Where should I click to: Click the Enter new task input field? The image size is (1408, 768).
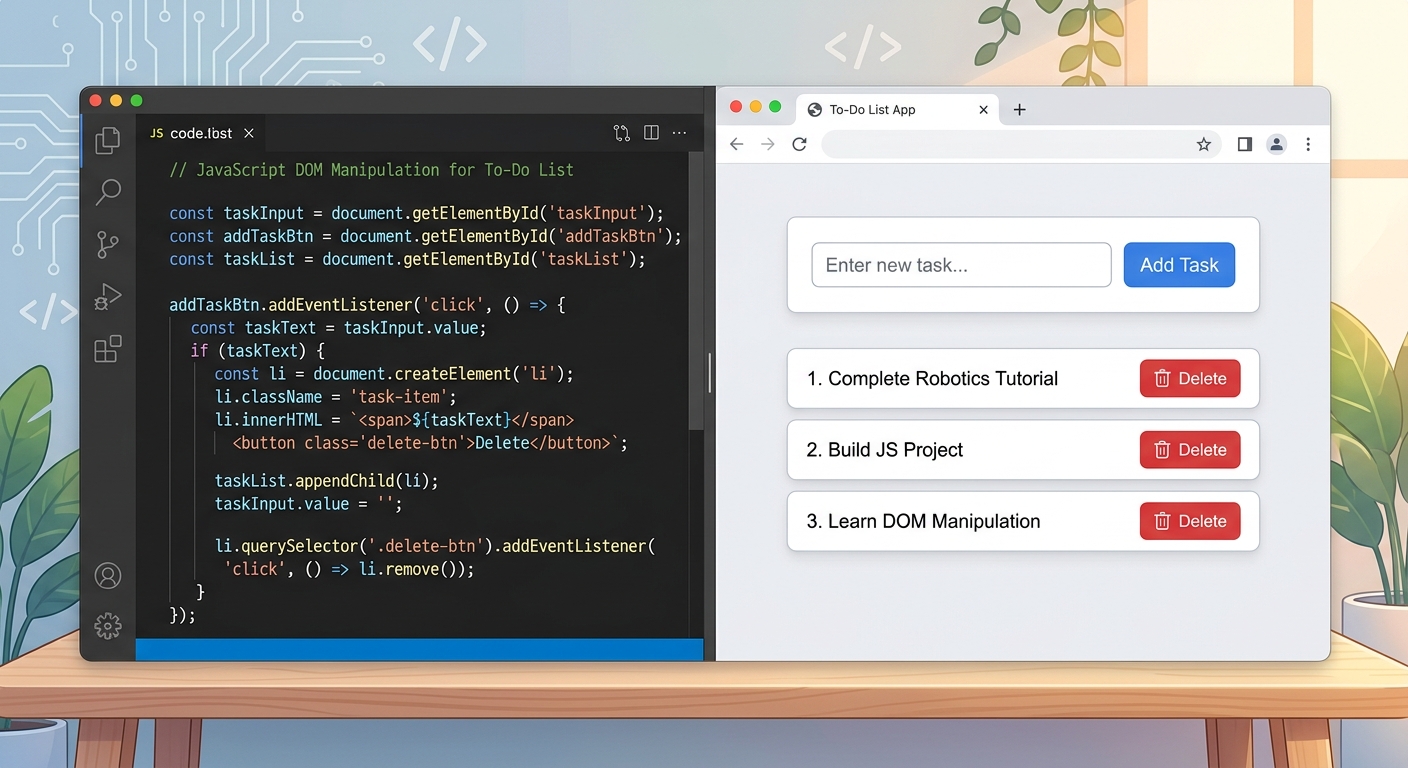pos(961,264)
